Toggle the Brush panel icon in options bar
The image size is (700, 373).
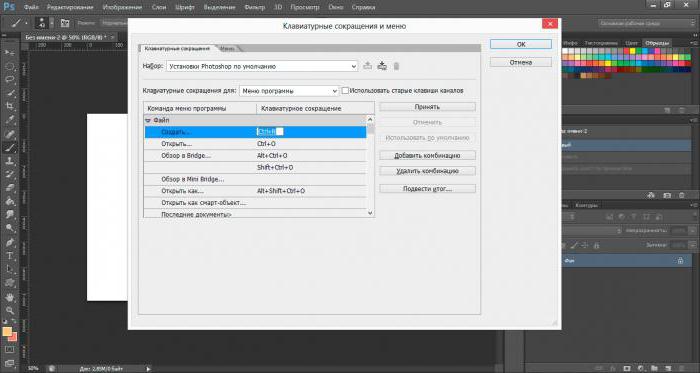[65, 23]
